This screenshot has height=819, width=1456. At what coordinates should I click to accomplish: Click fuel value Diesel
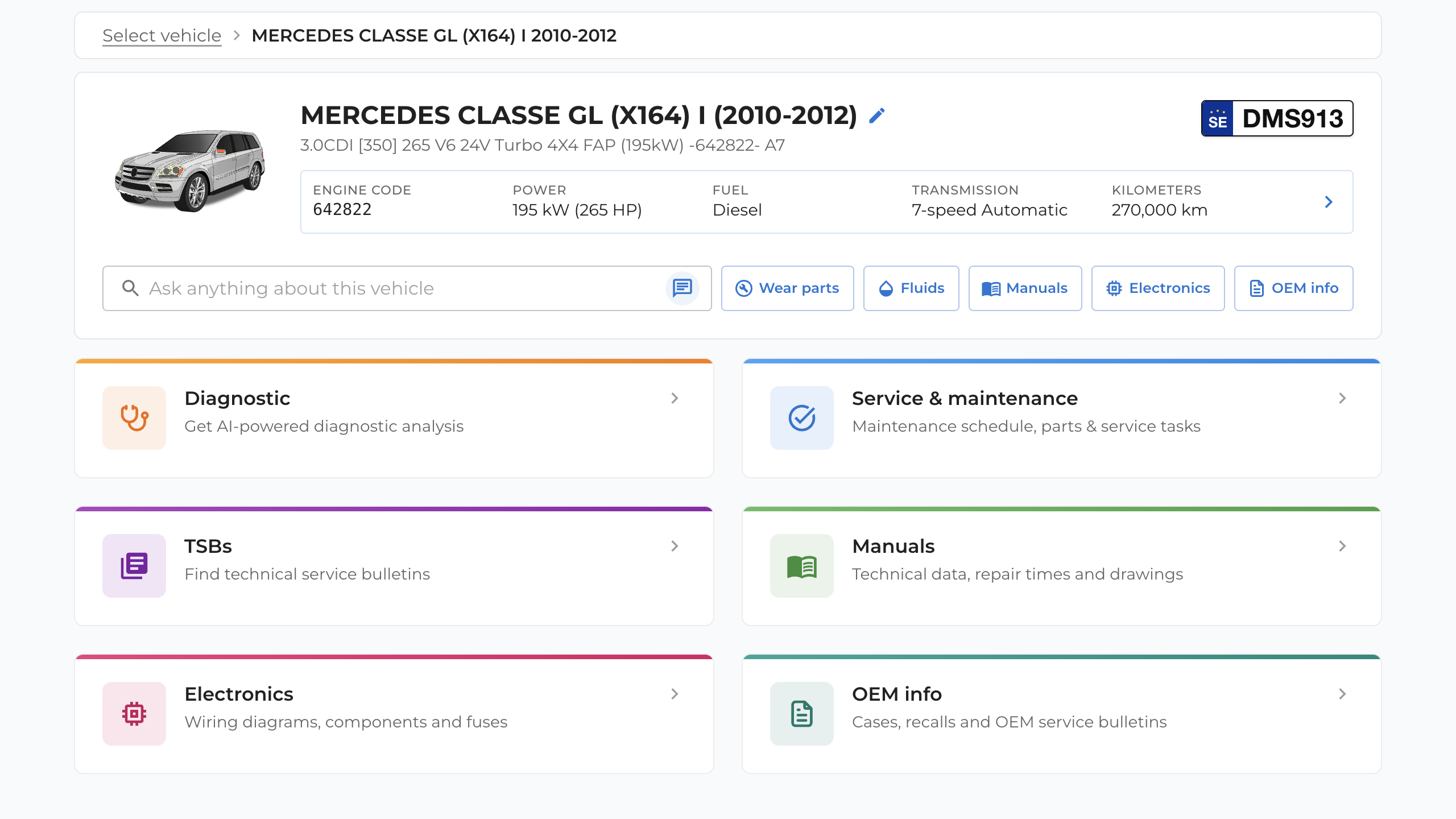click(737, 210)
